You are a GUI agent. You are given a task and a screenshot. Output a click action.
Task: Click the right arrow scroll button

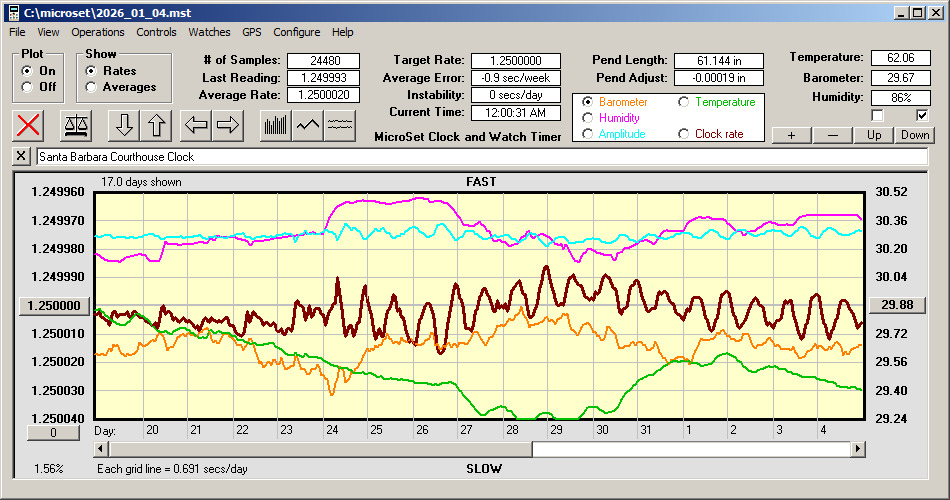click(228, 125)
